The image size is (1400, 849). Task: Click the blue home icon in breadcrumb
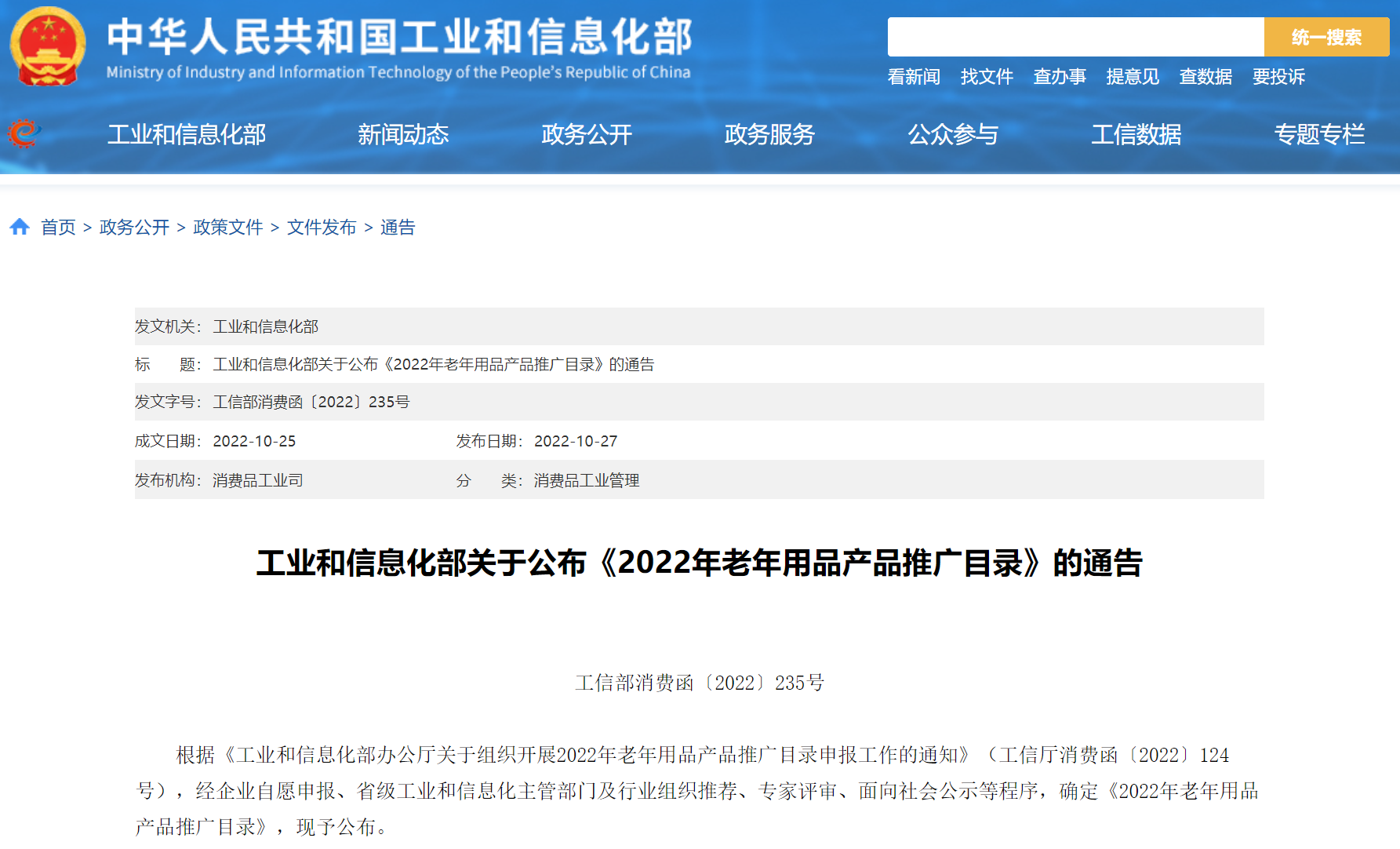tap(20, 227)
